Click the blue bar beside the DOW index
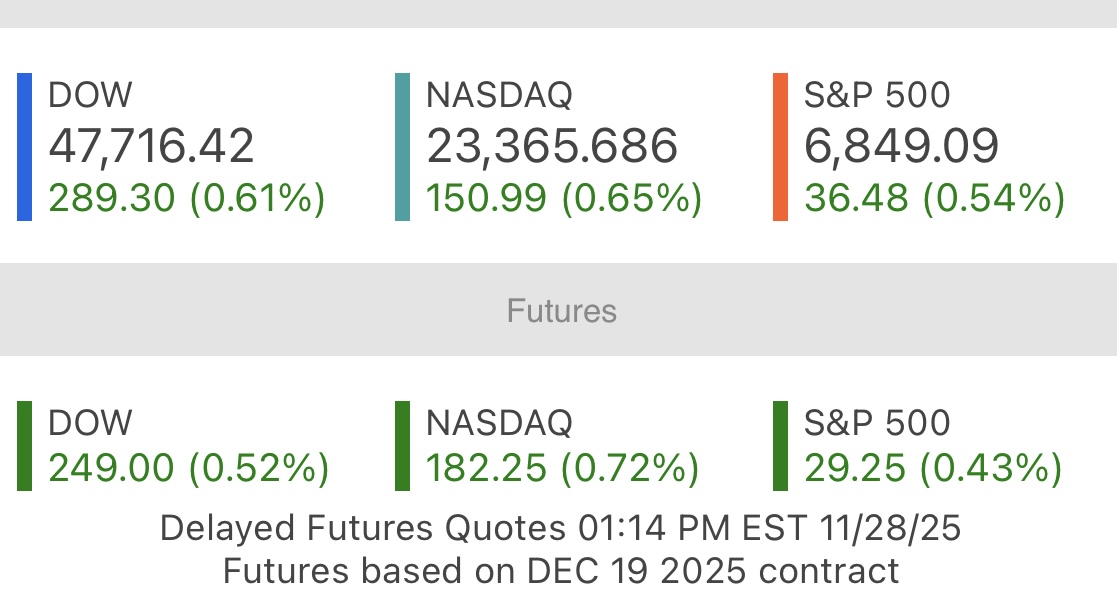Viewport: 1117px width, 603px height. 25,146
